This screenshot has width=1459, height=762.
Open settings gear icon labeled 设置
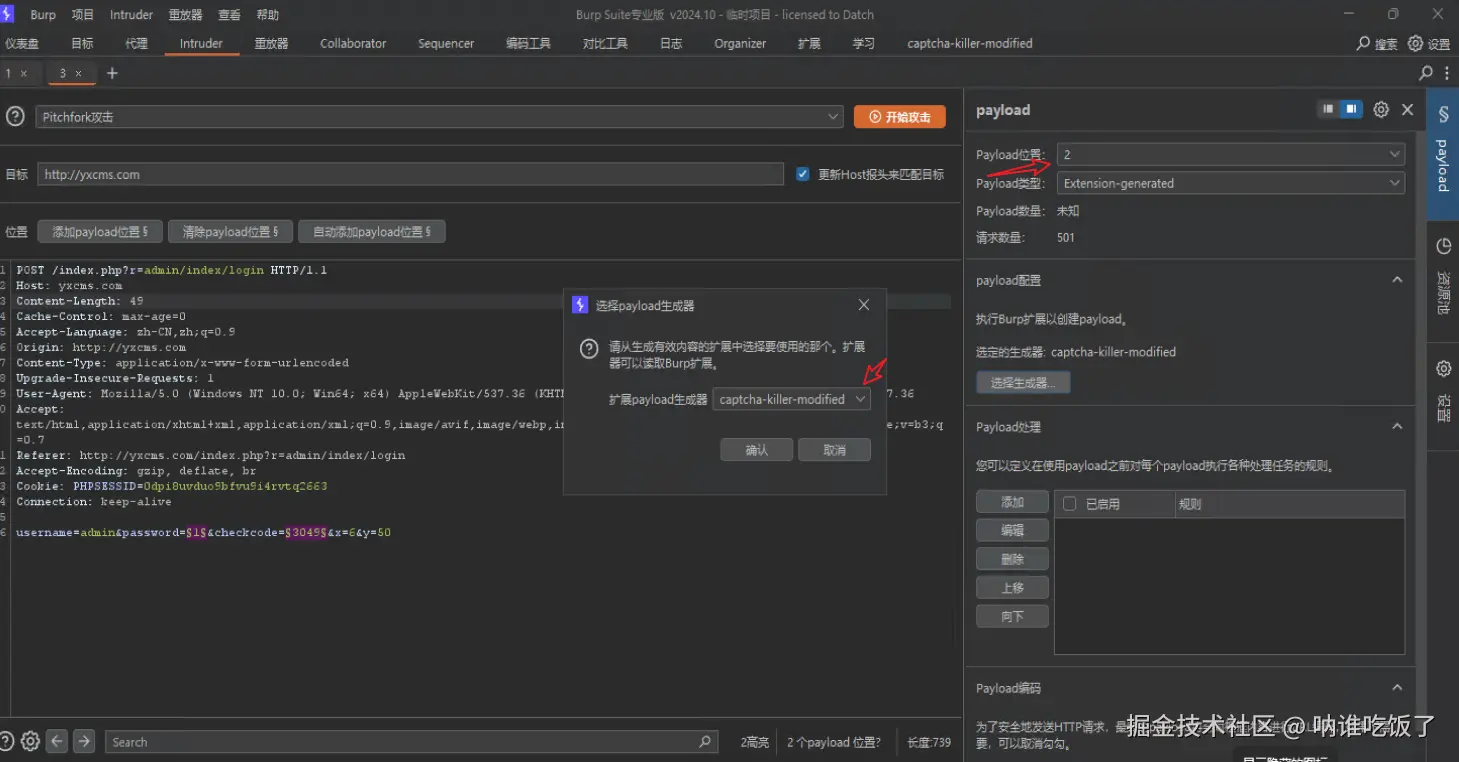[x=1415, y=44]
